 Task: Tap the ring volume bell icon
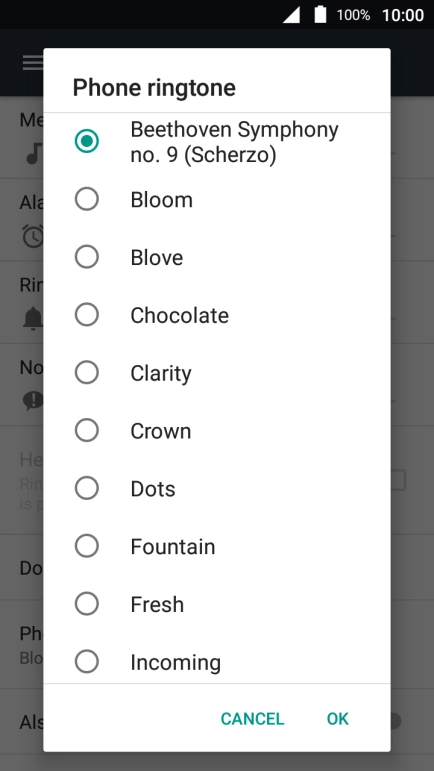point(32,319)
